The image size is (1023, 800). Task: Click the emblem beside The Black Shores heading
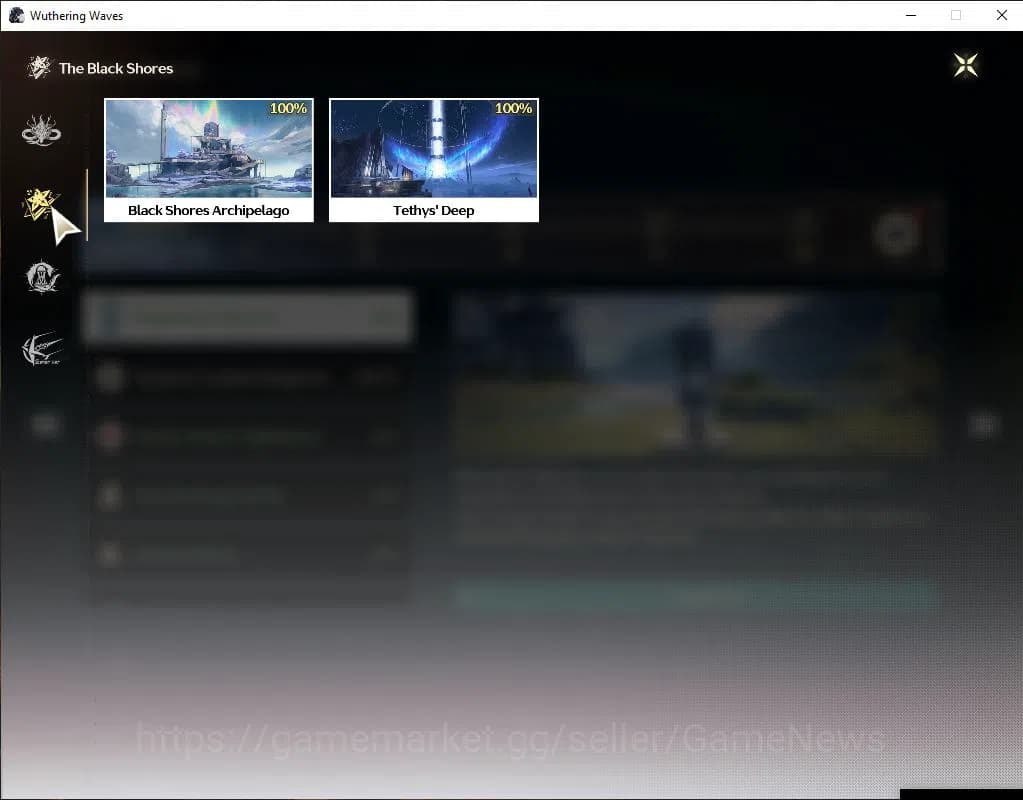(x=39, y=68)
